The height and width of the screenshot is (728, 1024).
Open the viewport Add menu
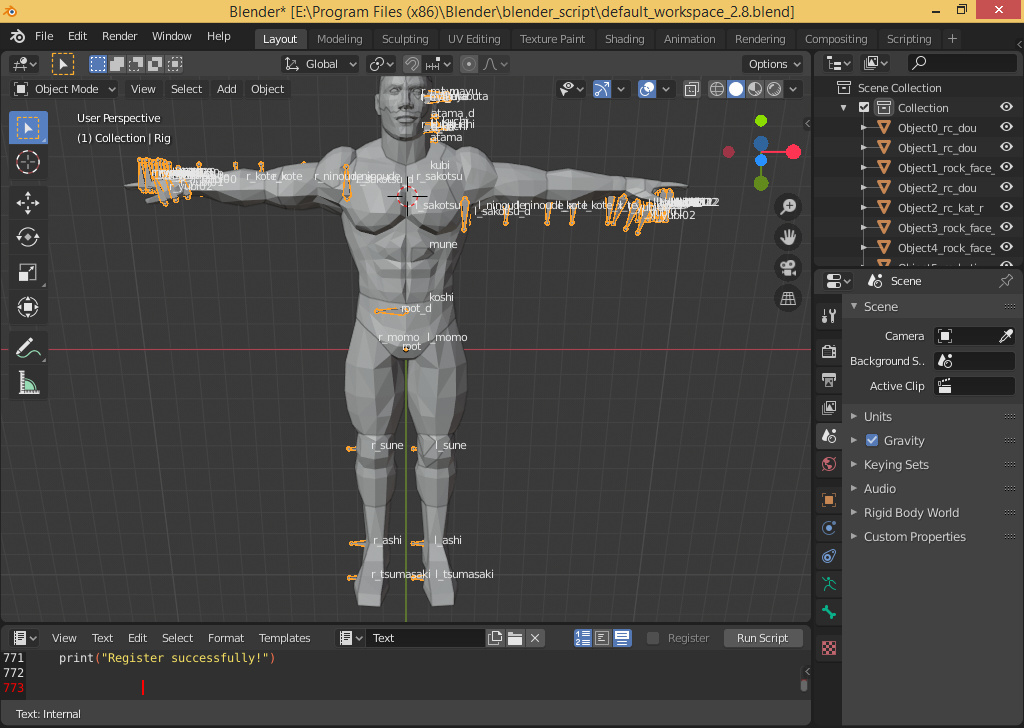(227, 89)
